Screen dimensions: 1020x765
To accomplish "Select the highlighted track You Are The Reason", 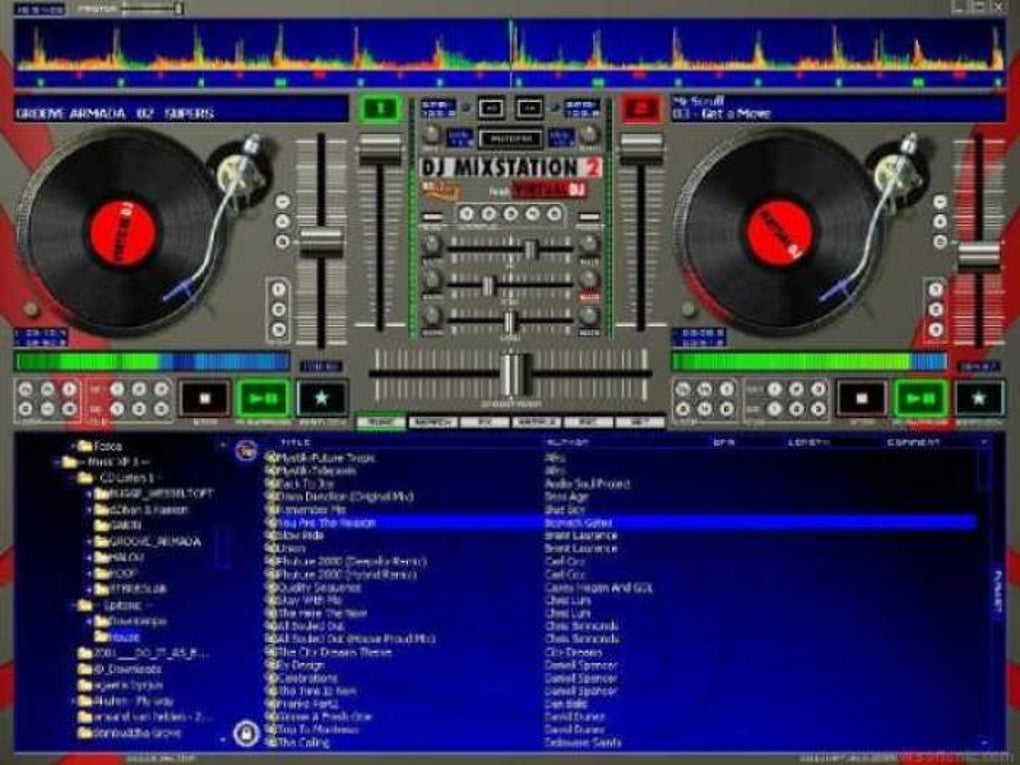I will coord(621,522).
